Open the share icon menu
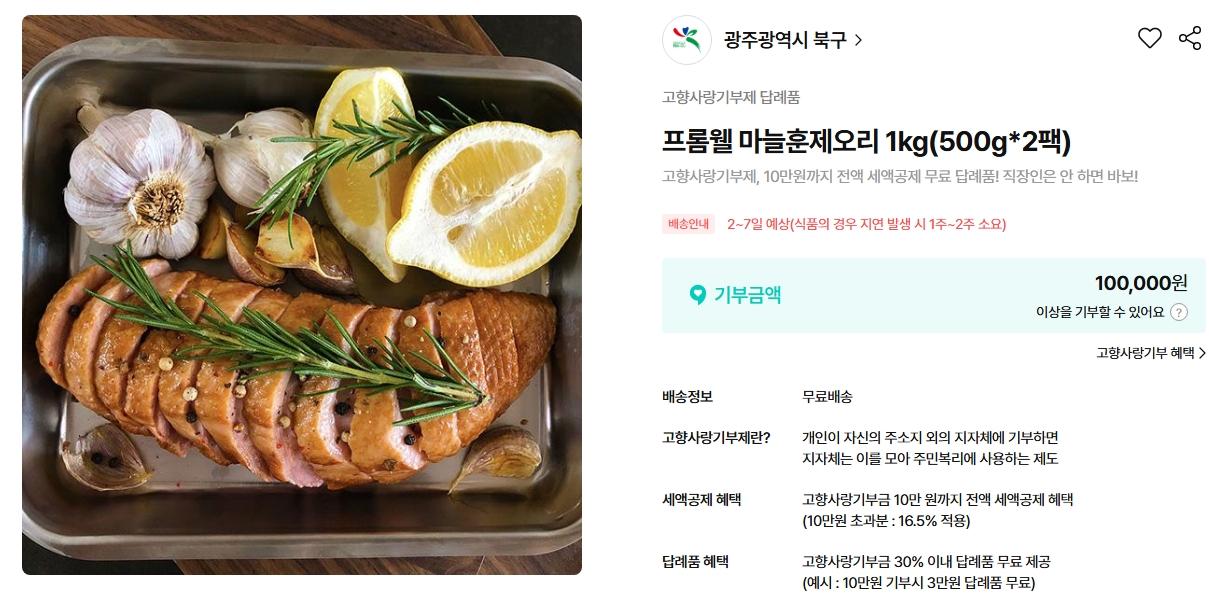 [1190, 39]
